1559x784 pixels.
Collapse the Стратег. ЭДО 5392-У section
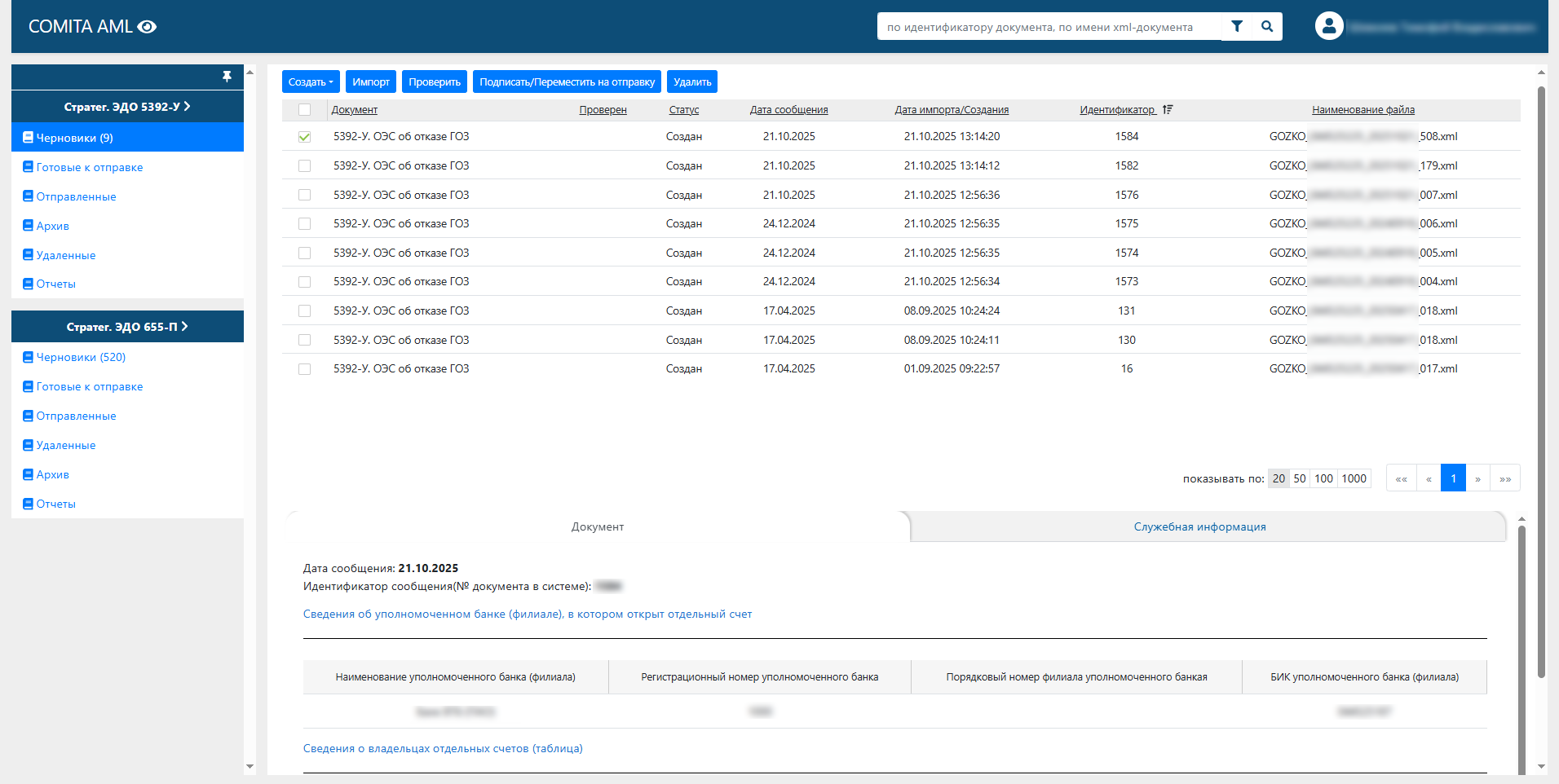click(127, 107)
